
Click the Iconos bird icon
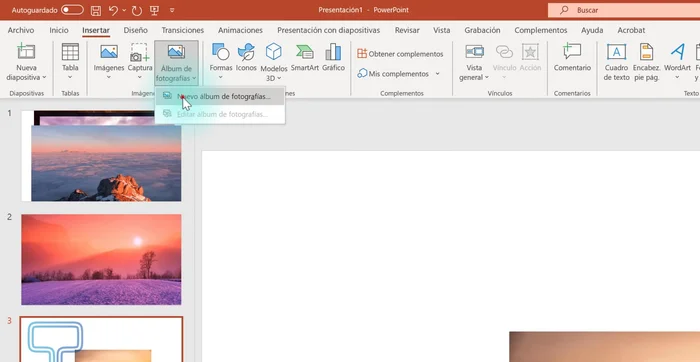[x=246, y=52]
